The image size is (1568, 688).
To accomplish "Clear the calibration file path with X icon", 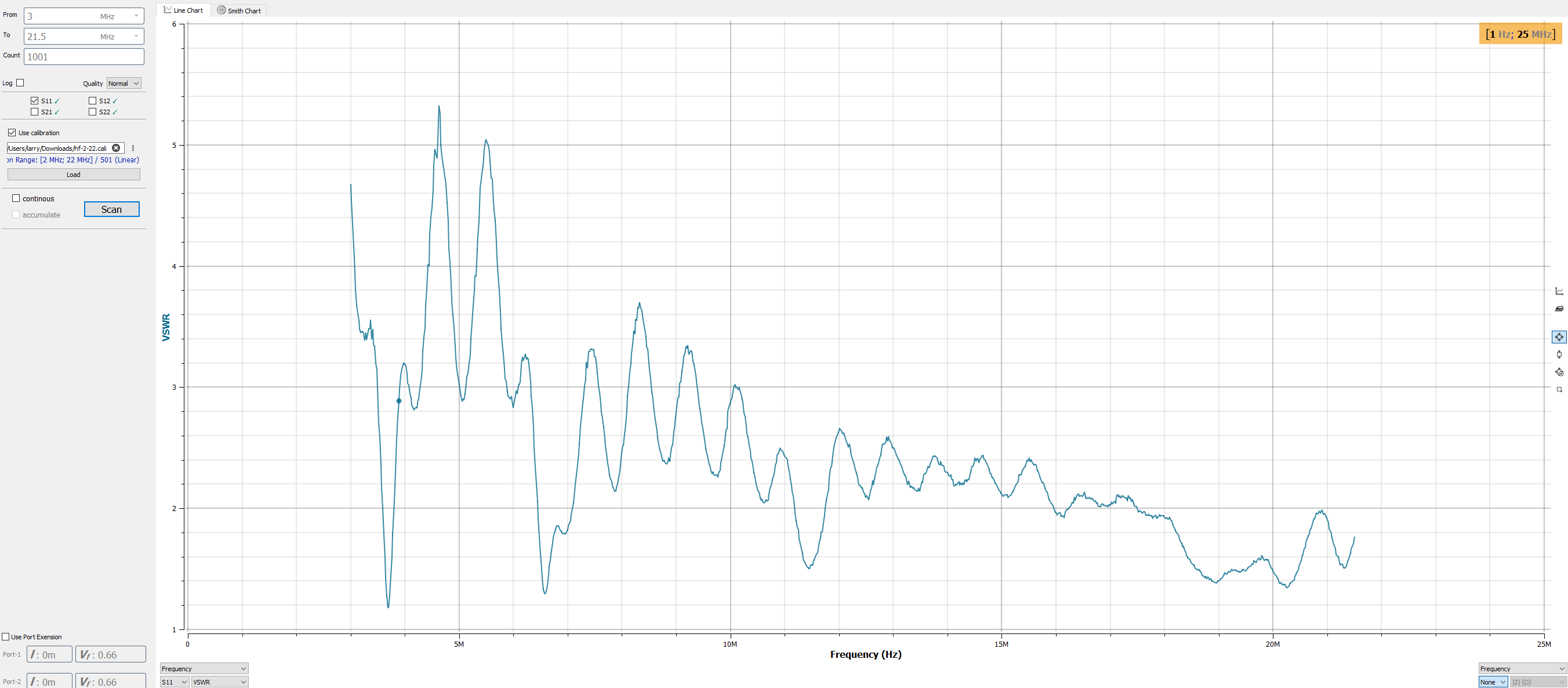I will 116,148.
